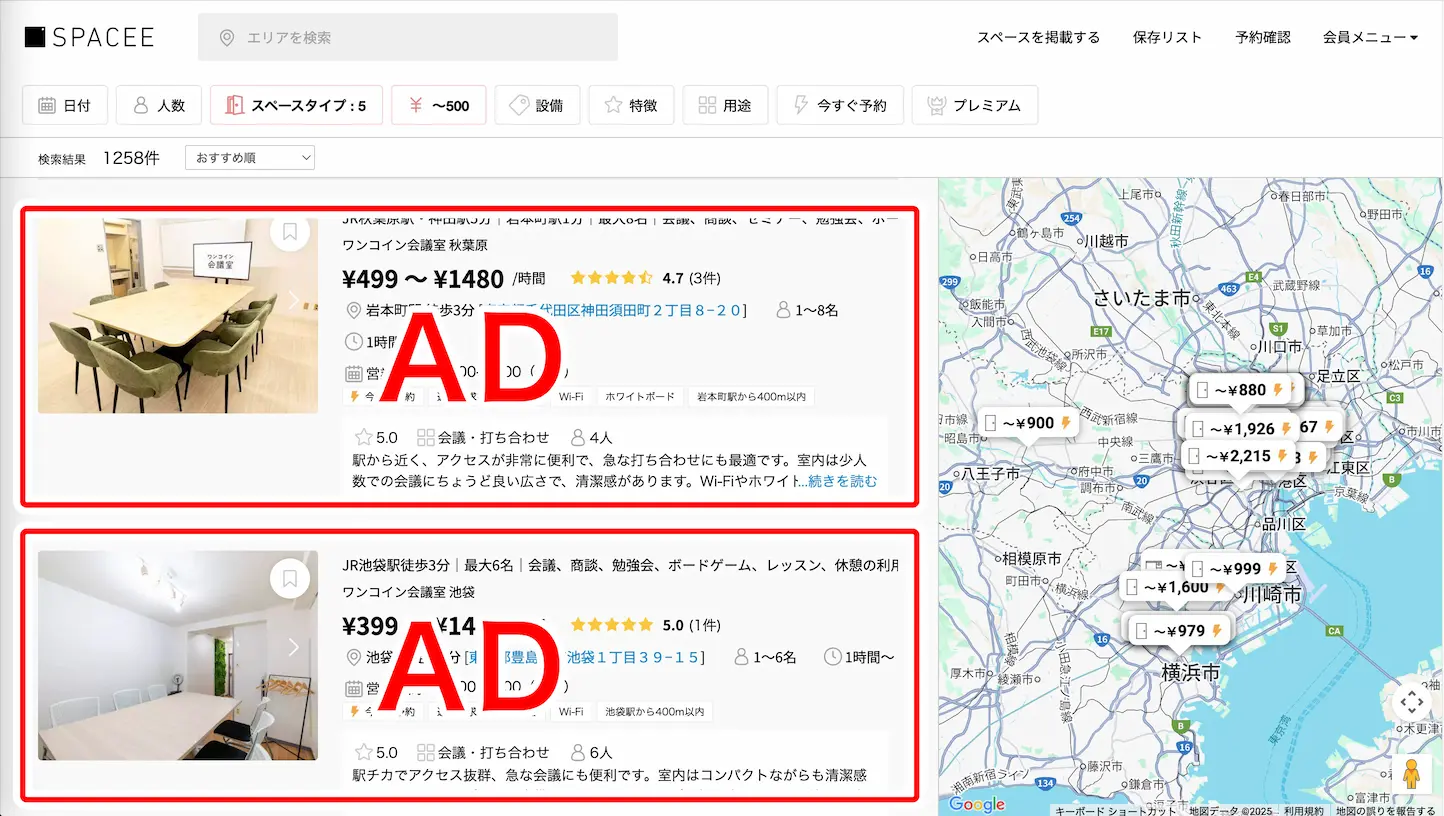Screen dimensions: 1444x816
Task: Open the おすすめ順 sort order dropdown
Action: point(249,157)
